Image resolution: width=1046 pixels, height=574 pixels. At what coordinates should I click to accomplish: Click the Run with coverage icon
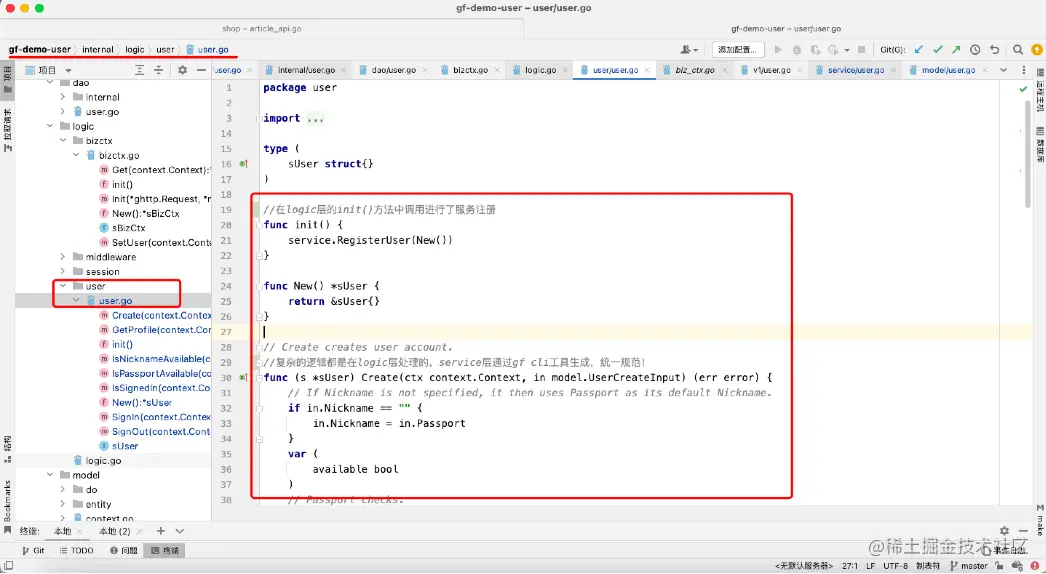815,49
